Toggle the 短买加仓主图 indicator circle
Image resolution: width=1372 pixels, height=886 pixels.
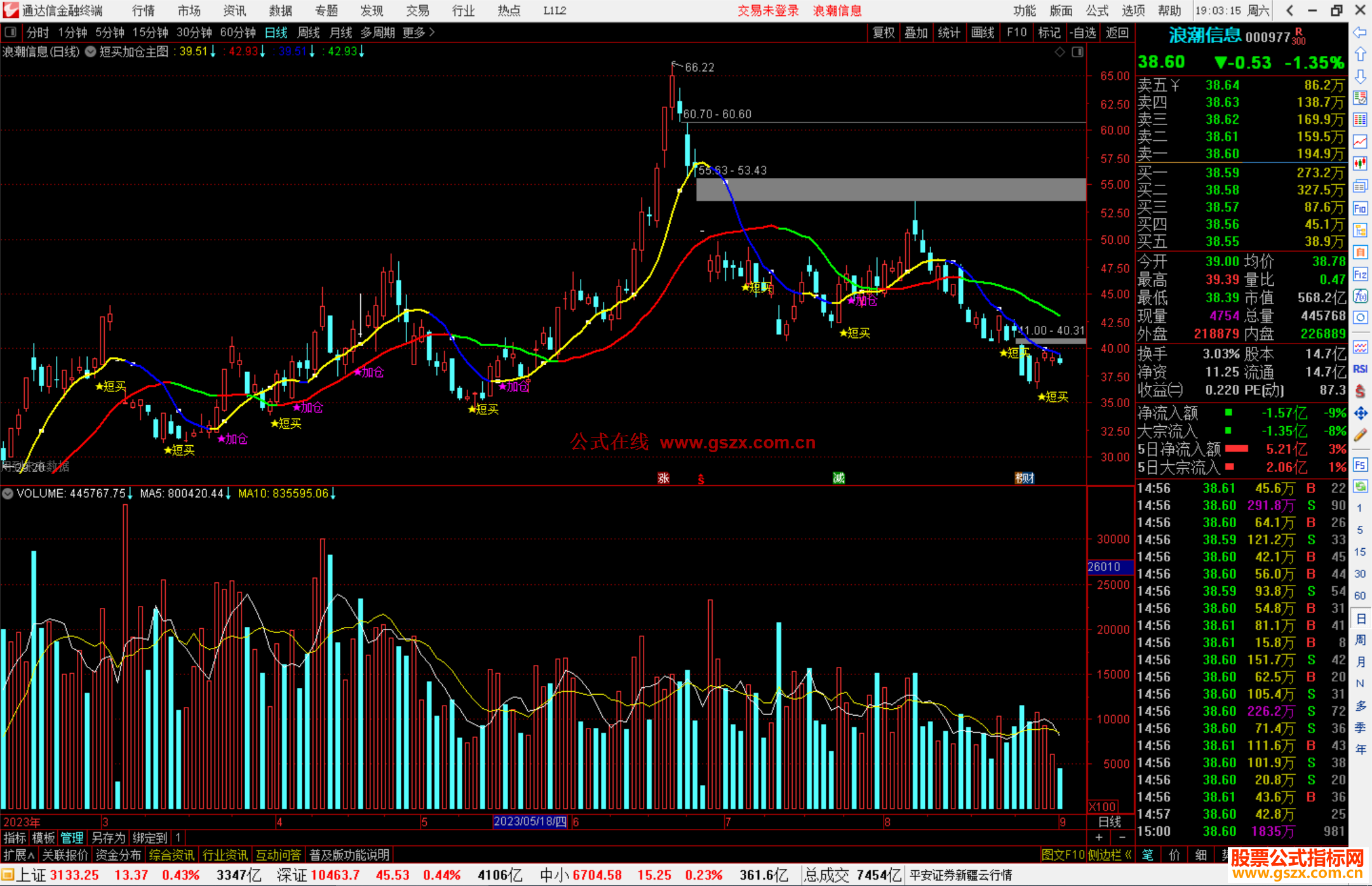(91, 52)
